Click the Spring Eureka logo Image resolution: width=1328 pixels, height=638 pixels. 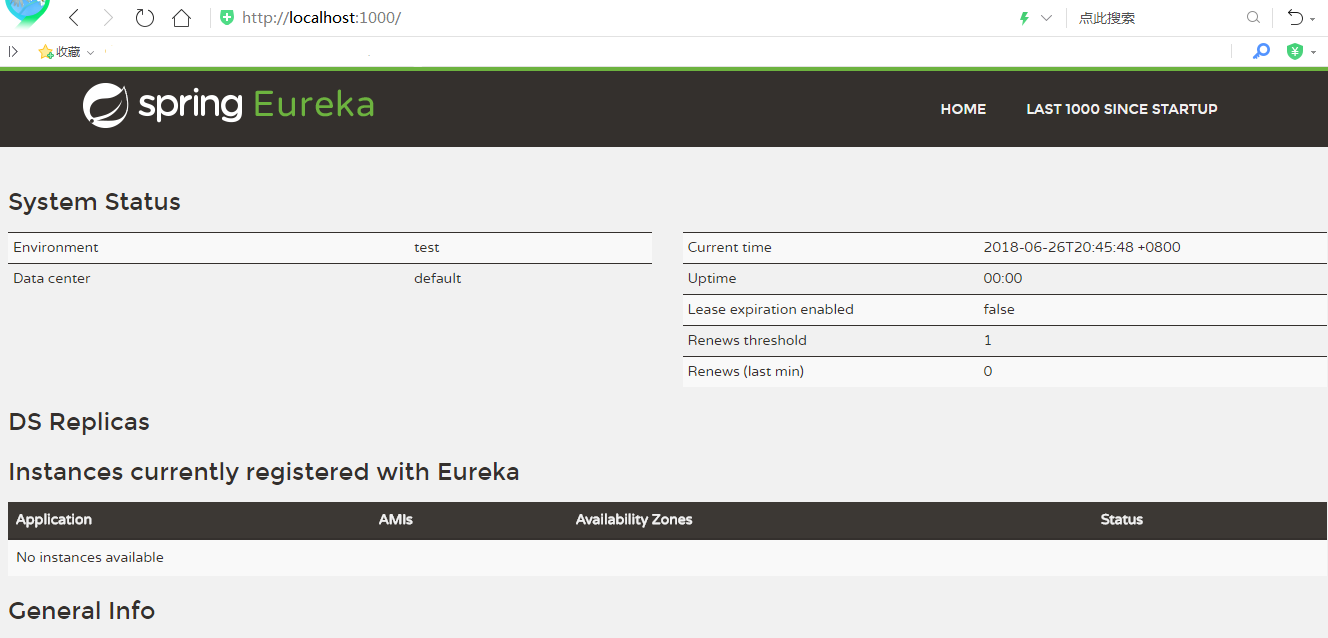coord(229,105)
